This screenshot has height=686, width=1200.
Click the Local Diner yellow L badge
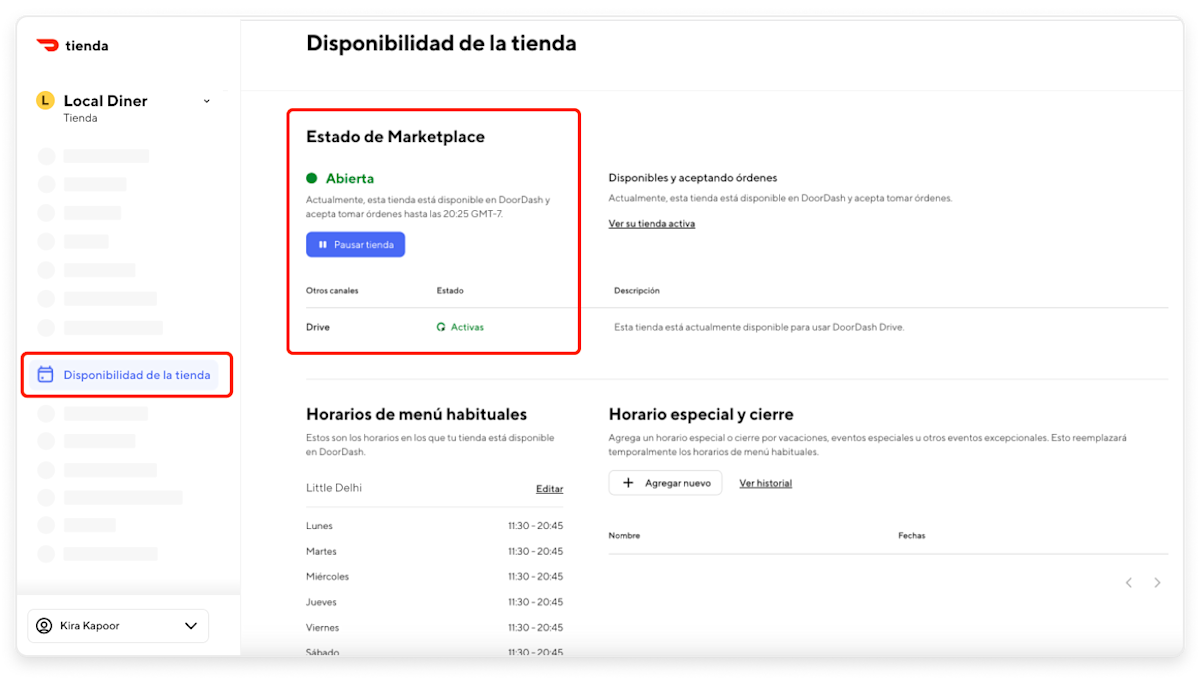pyautogui.click(x=44, y=100)
